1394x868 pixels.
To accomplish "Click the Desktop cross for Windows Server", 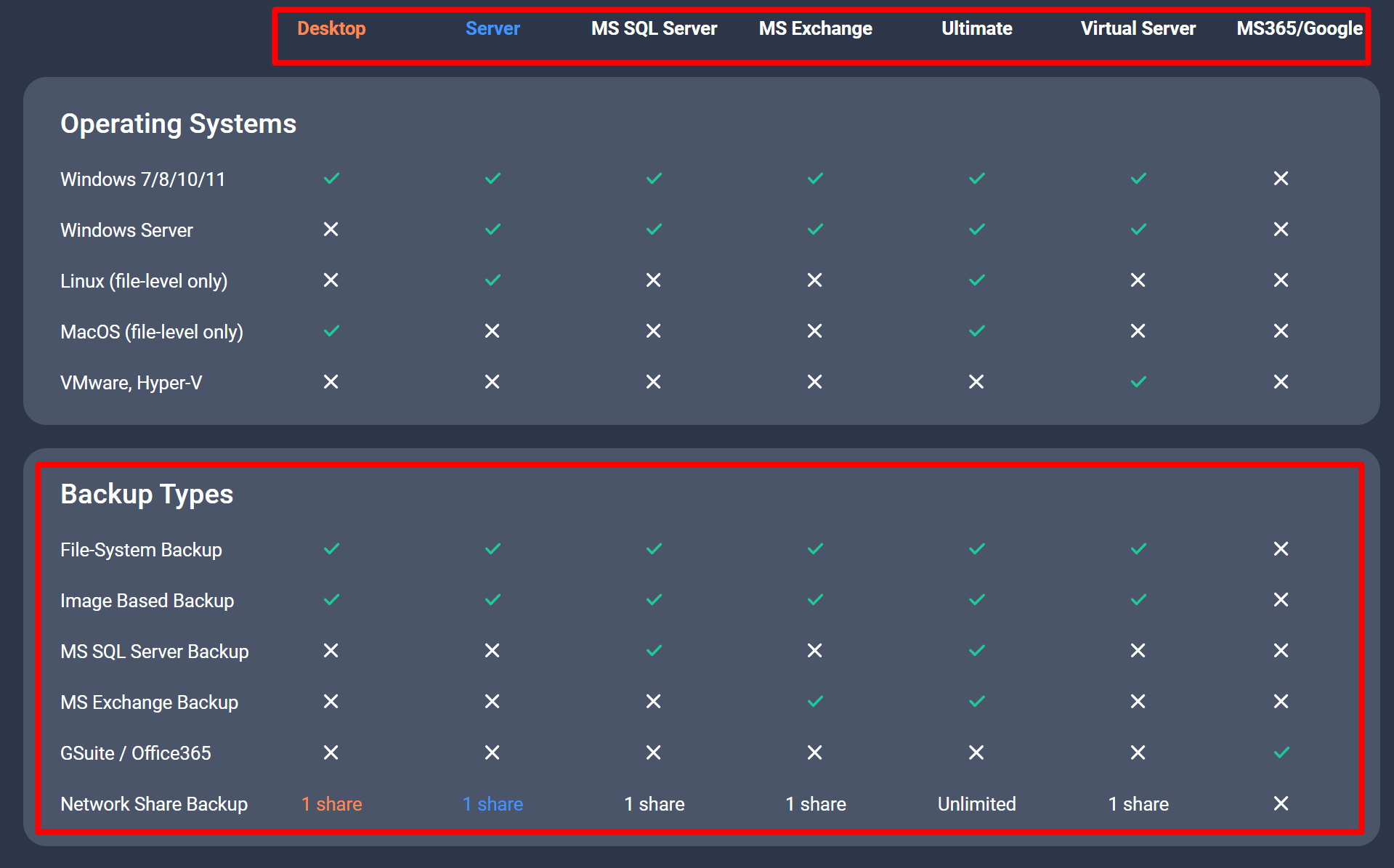I will (331, 229).
